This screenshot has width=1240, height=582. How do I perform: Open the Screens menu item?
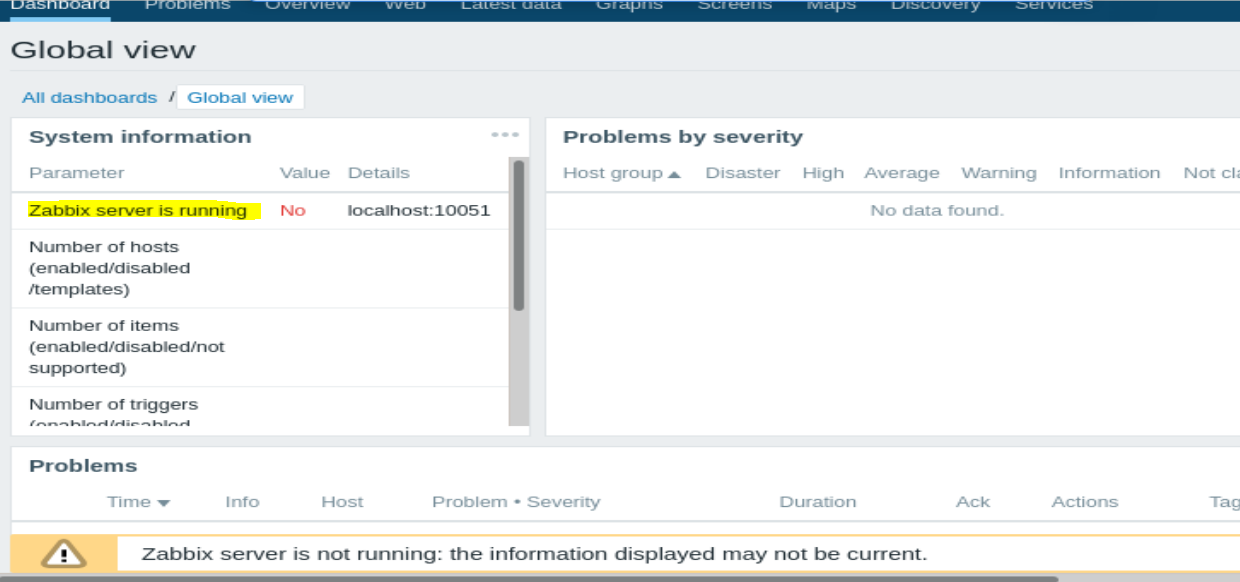735,6
